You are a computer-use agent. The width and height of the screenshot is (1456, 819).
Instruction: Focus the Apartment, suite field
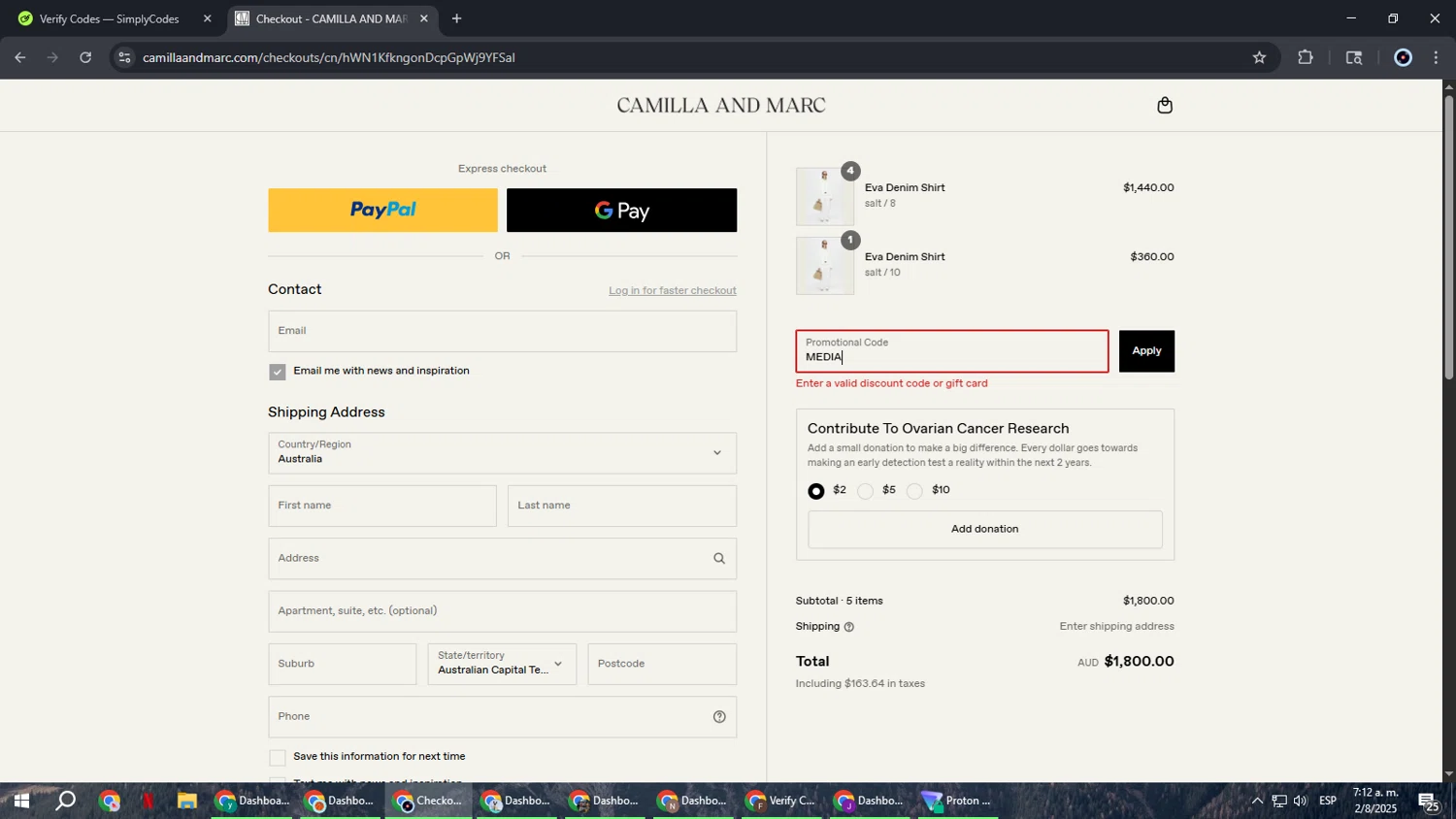tap(502, 611)
